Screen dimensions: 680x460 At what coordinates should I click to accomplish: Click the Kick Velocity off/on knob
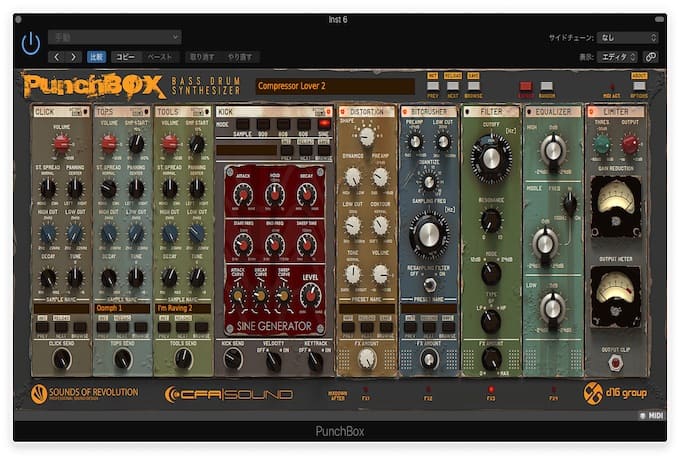point(273,360)
